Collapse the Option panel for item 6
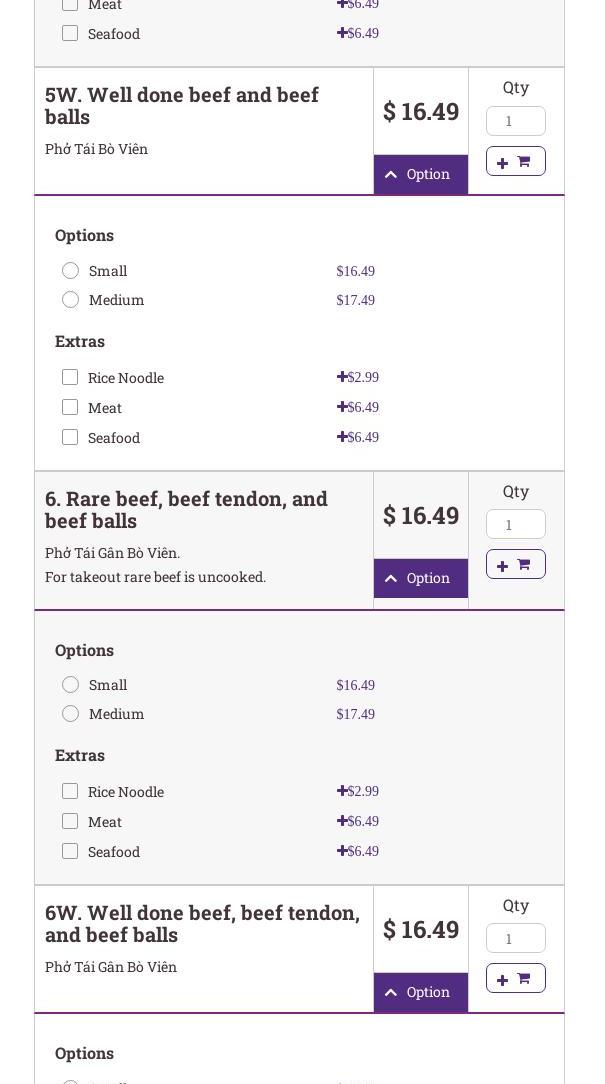This screenshot has height=1084, width=605. click(420, 578)
